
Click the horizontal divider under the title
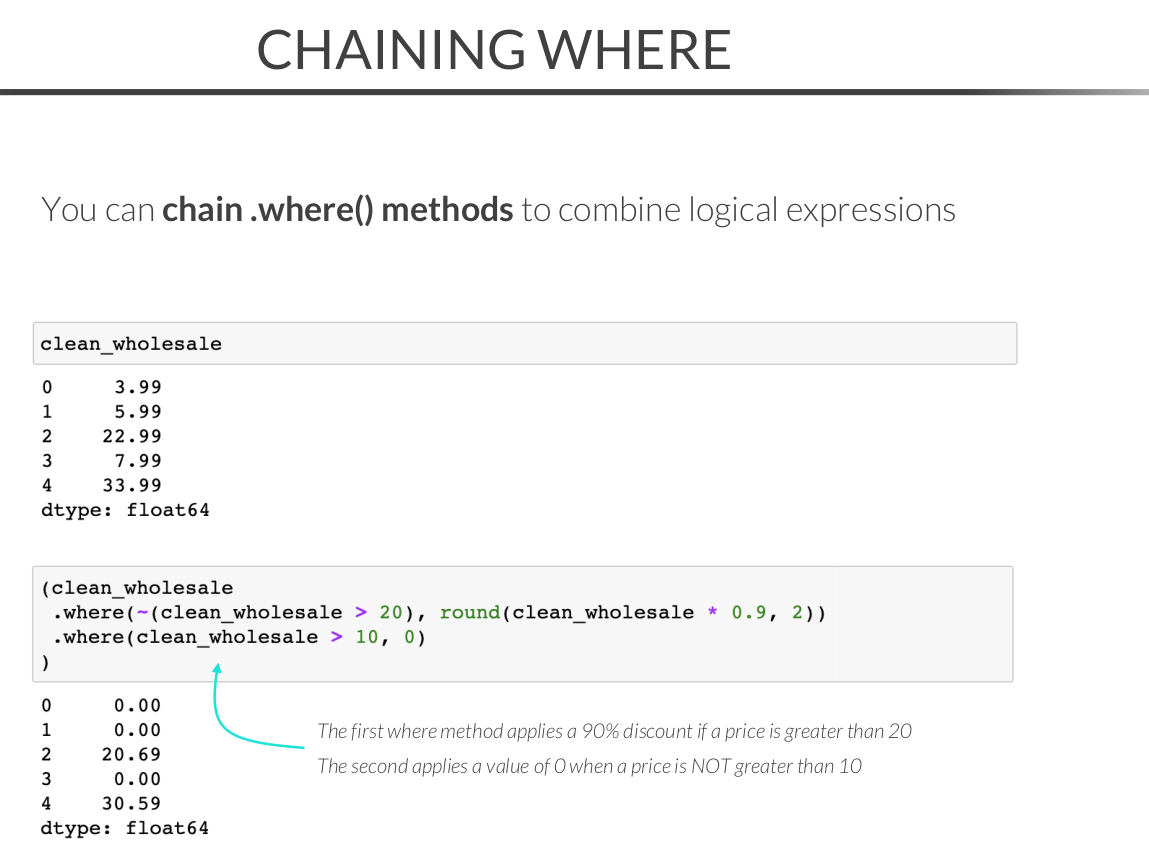point(574,92)
